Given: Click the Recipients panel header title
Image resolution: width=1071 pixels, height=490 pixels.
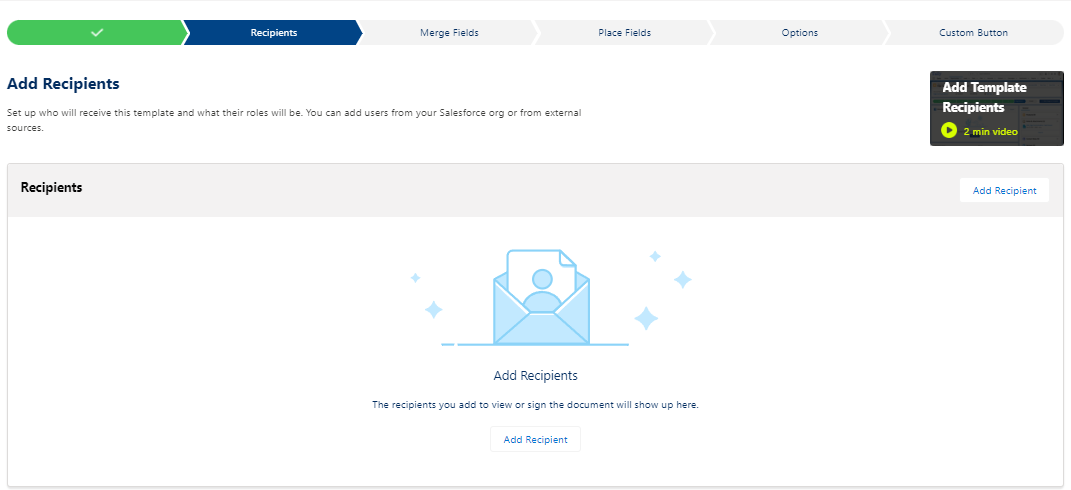Looking at the screenshot, I should click(x=51, y=187).
